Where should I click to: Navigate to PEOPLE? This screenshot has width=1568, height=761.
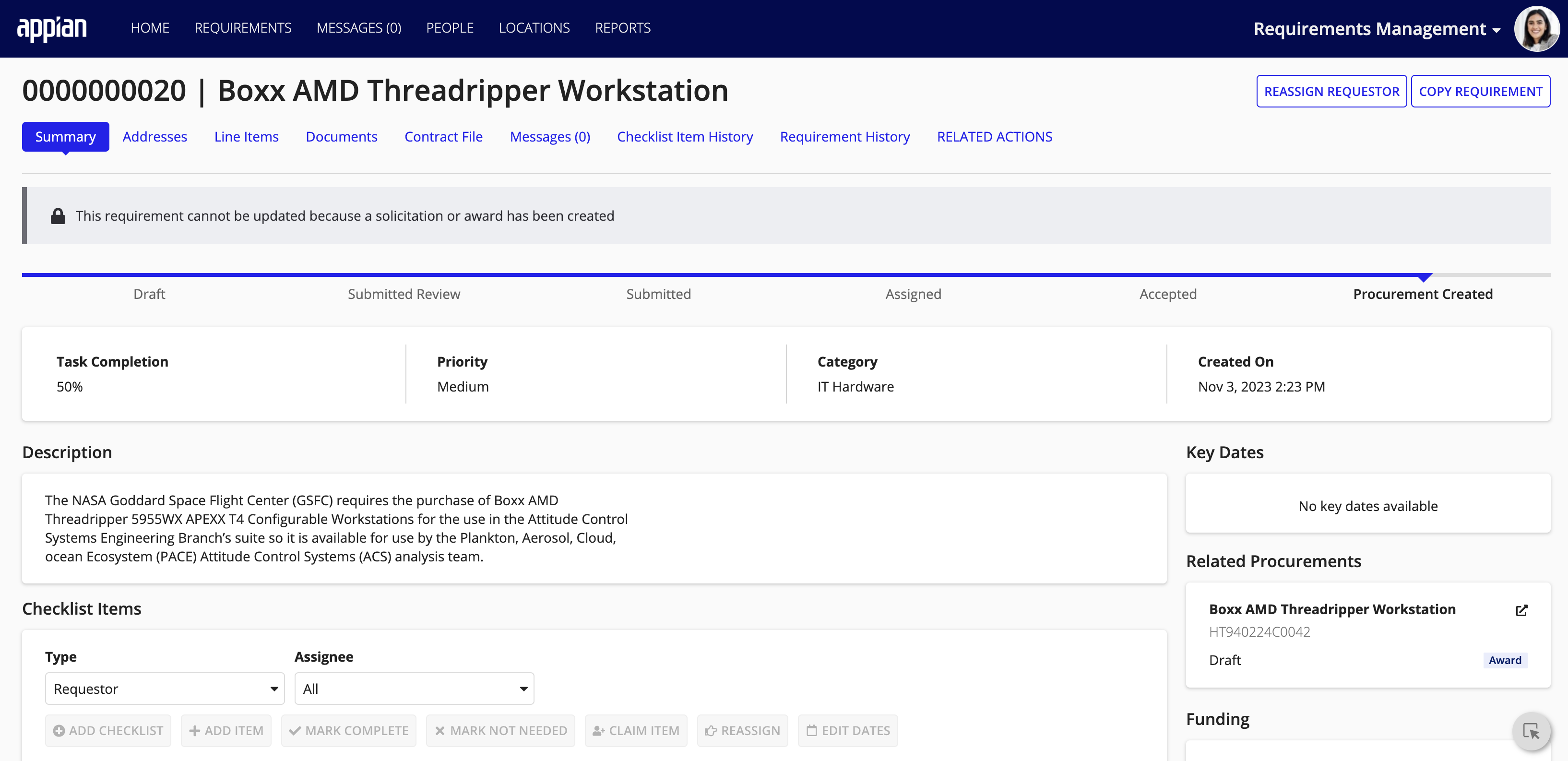450,28
